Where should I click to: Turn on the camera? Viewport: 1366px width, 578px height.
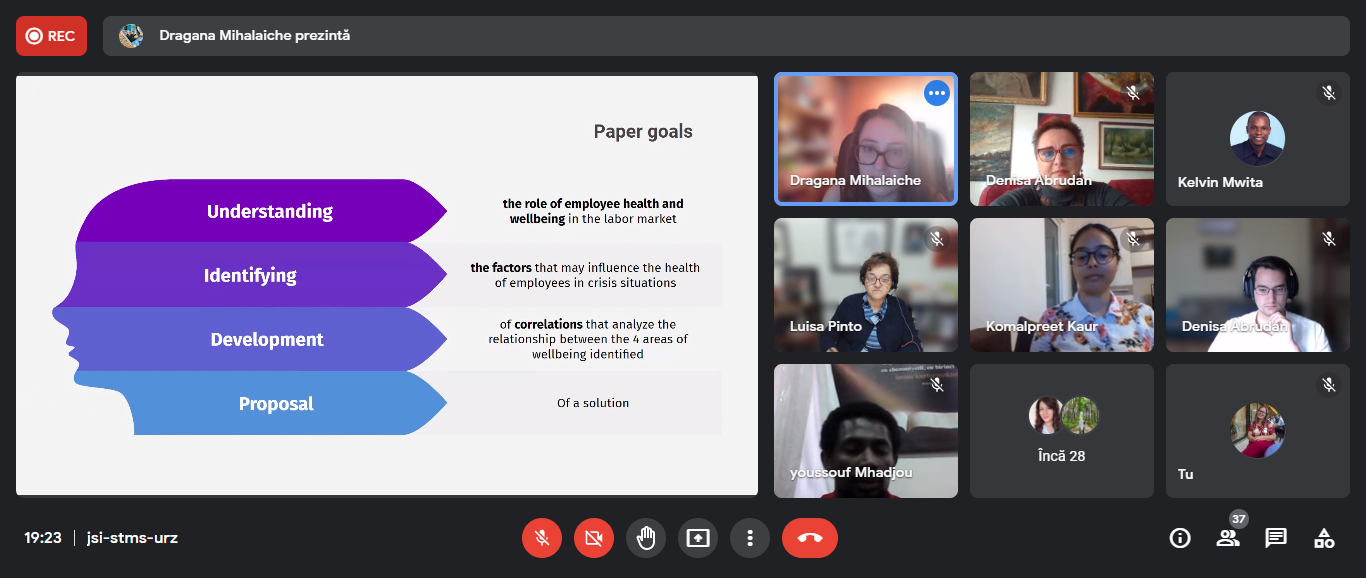[x=594, y=538]
